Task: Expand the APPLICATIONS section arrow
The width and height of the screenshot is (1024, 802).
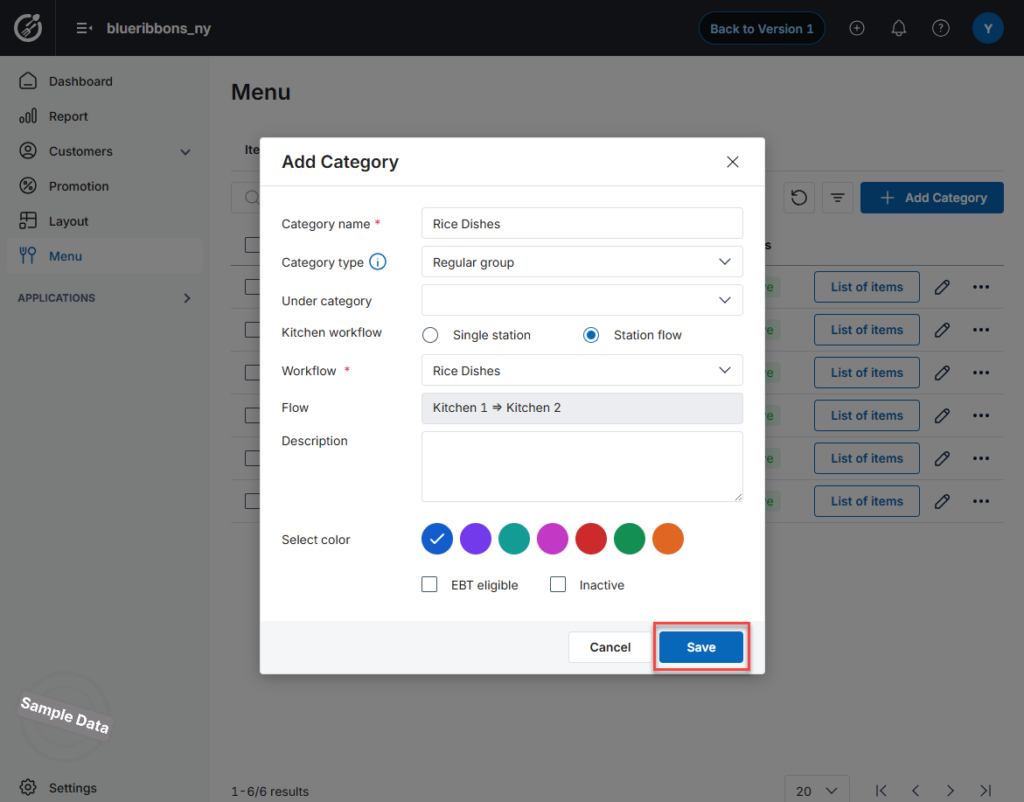Action: coord(187,298)
